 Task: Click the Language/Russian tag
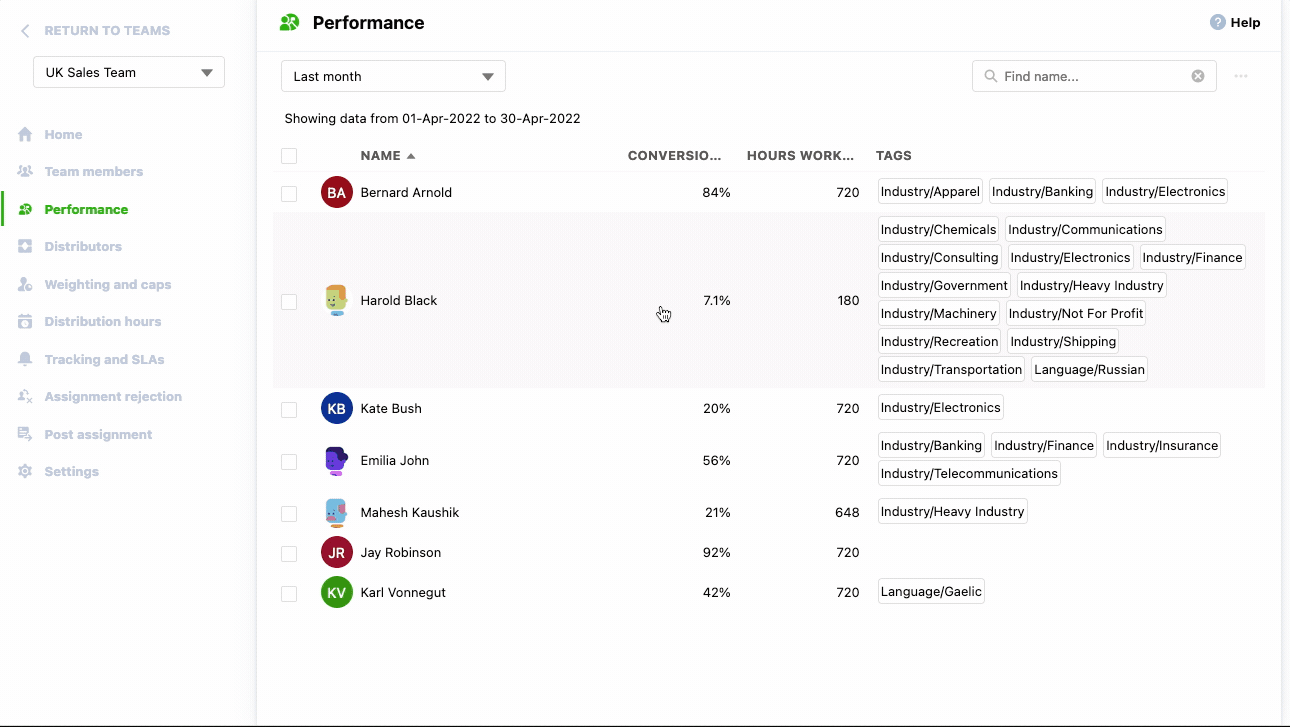pyautogui.click(x=1090, y=370)
